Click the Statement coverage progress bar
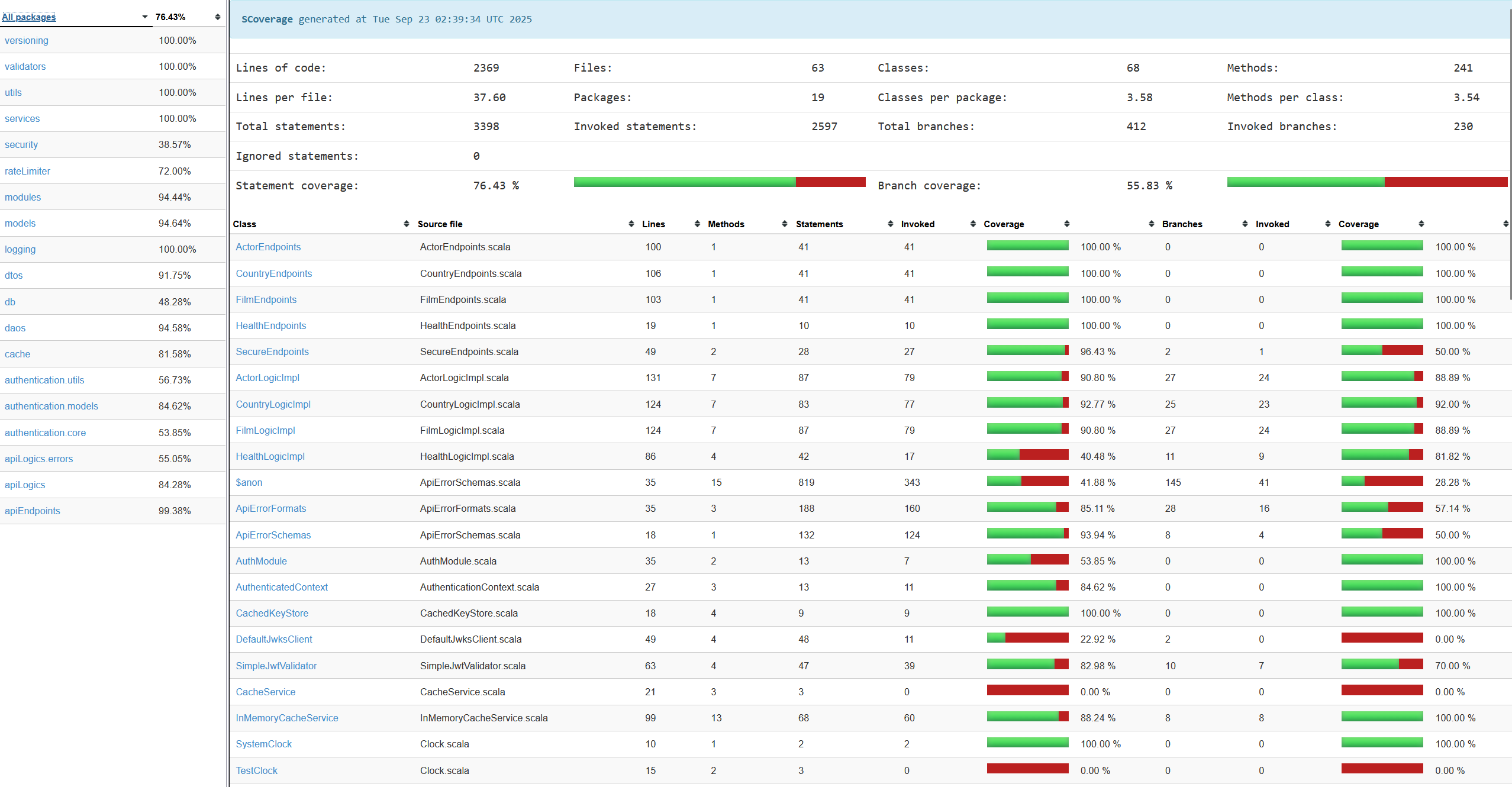Viewport: 1512px width, 787px height. pyautogui.click(x=719, y=182)
